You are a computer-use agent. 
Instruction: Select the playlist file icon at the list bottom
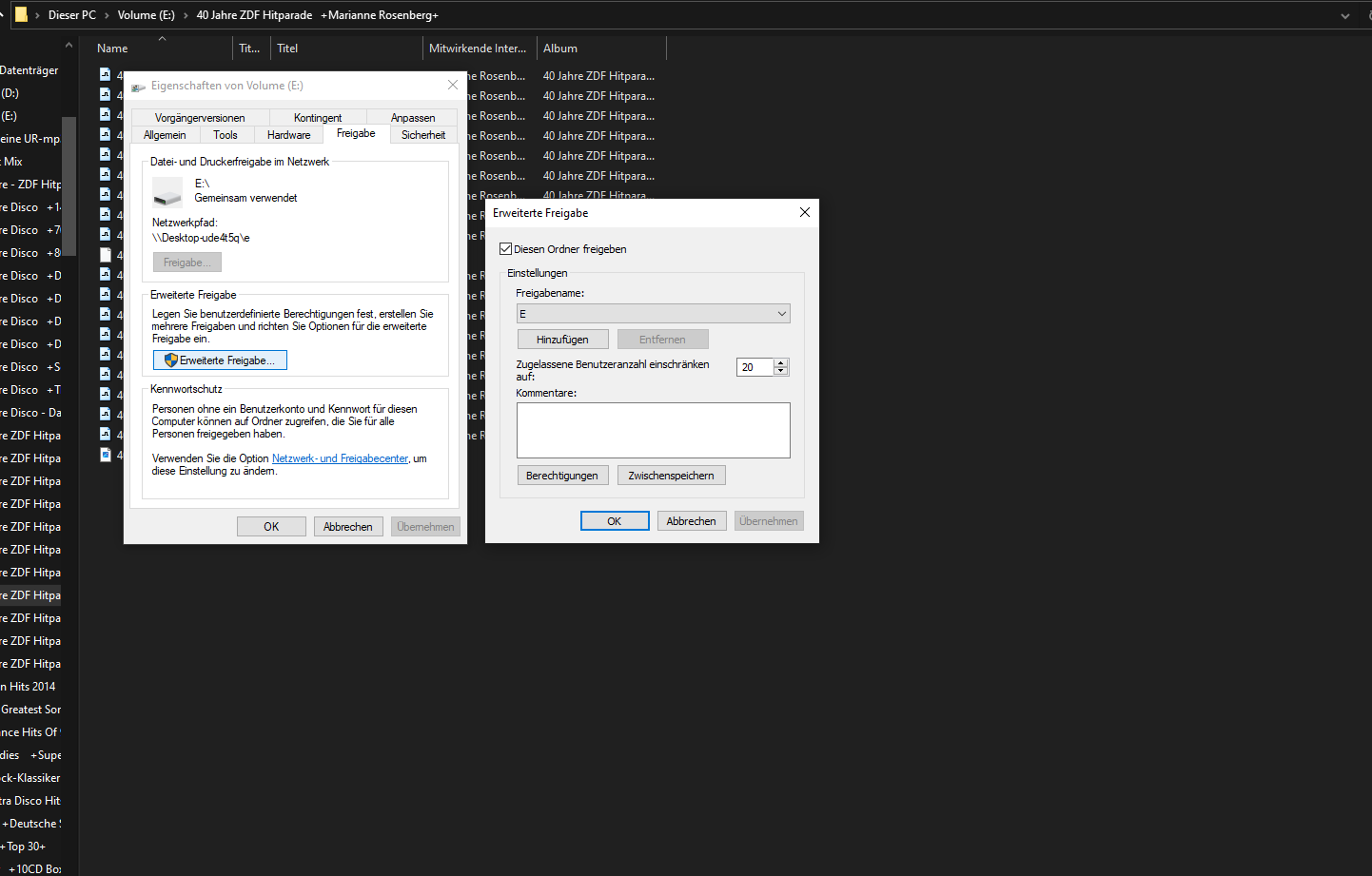pos(106,455)
